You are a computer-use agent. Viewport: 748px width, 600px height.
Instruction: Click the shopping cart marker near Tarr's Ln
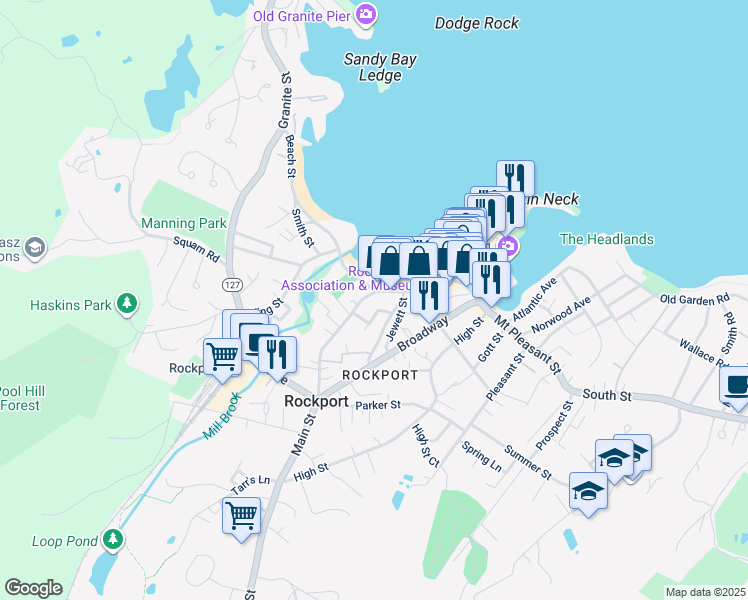click(241, 517)
